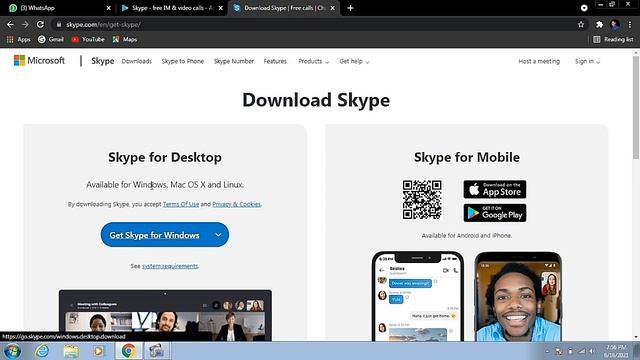Click Get Skype for Windows
This screenshot has width=640, height=360.
tap(154, 235)
